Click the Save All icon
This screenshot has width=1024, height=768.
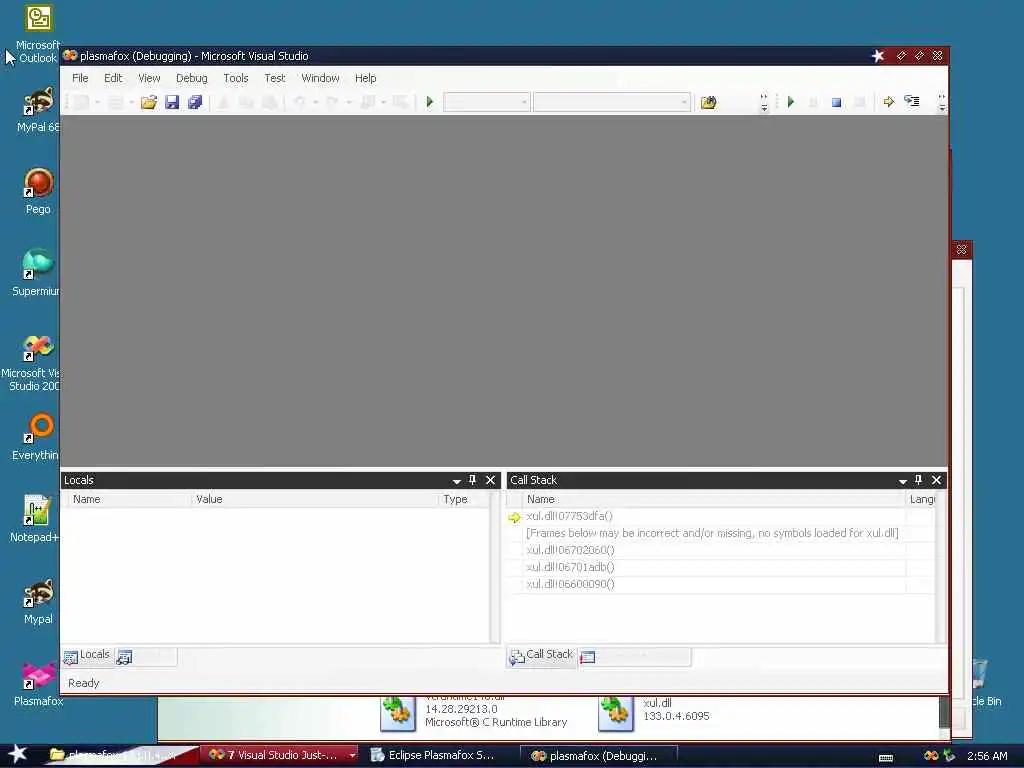195,102
